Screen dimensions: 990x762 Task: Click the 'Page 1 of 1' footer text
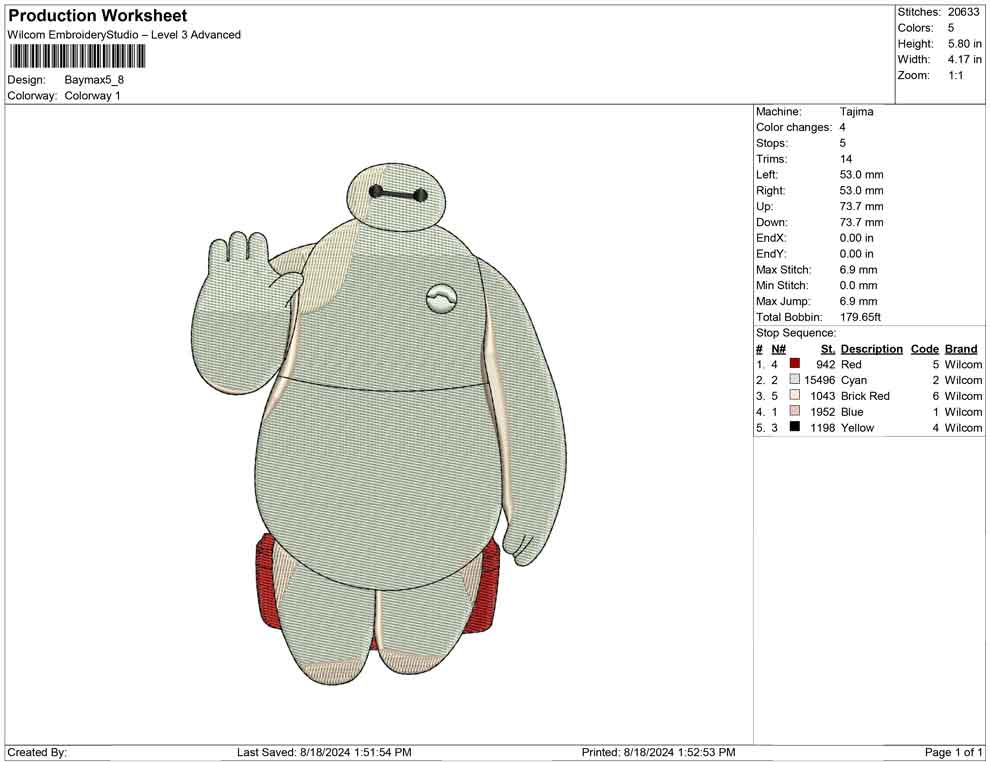click(x=953, y=752)
